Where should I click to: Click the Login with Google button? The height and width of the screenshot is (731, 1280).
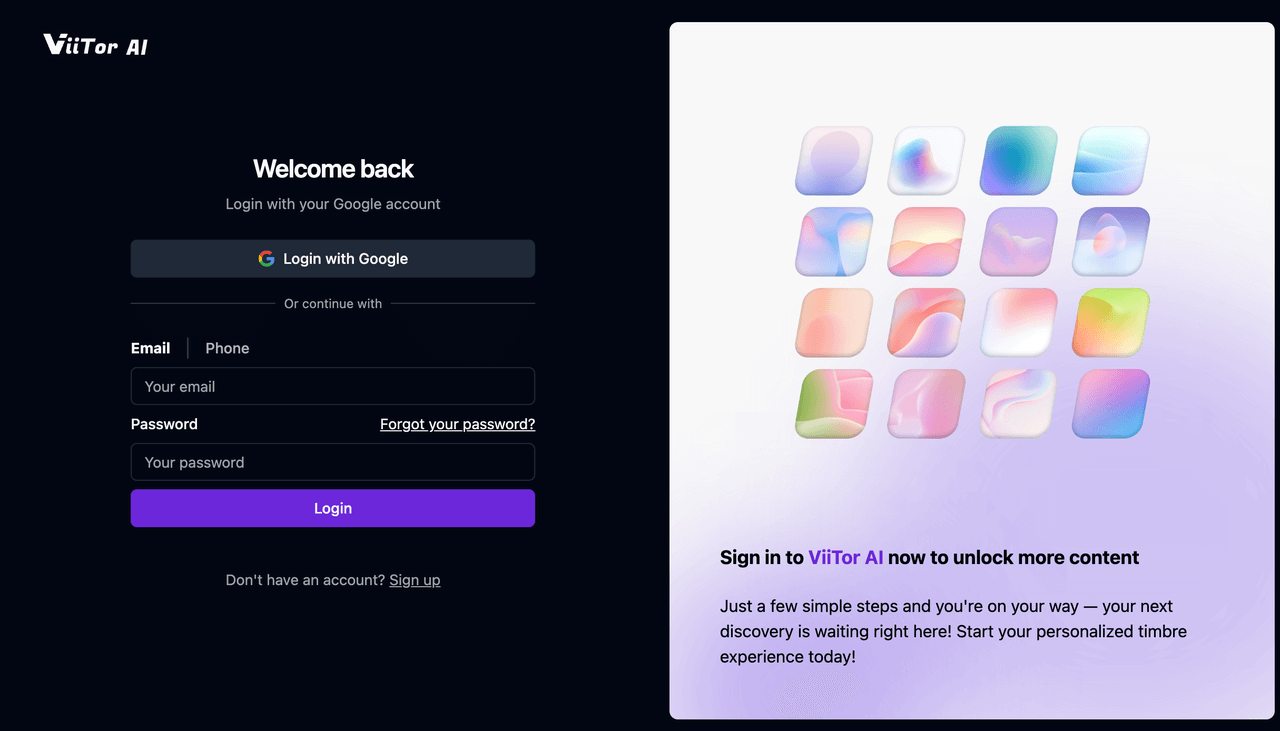point(333,258)
